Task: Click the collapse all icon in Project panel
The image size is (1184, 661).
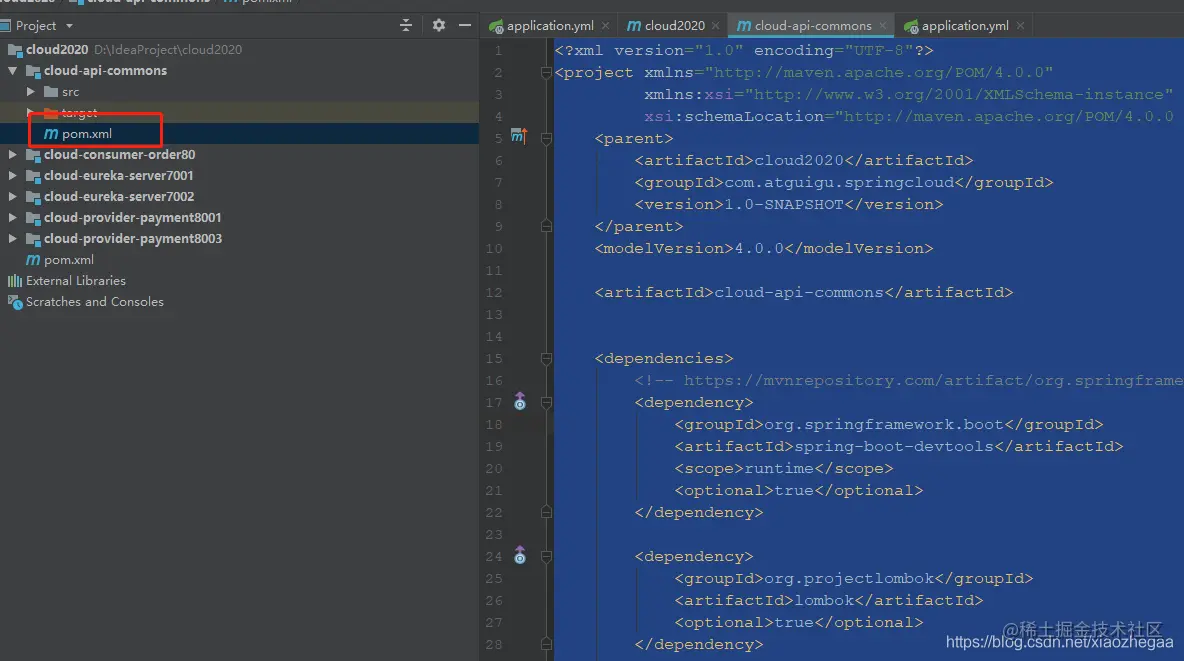Action: coord(405,26)
